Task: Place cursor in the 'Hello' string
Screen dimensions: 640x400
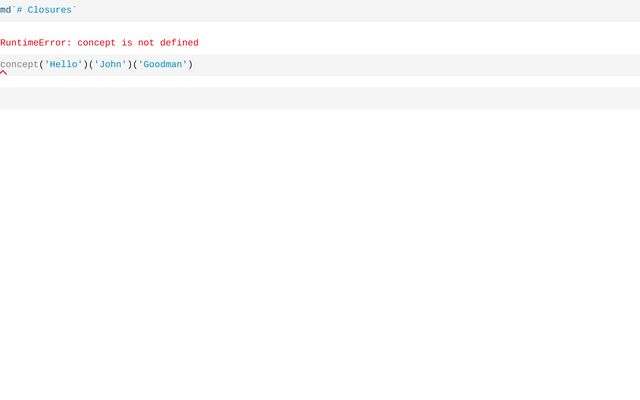Action: click(x=63, y=65)
